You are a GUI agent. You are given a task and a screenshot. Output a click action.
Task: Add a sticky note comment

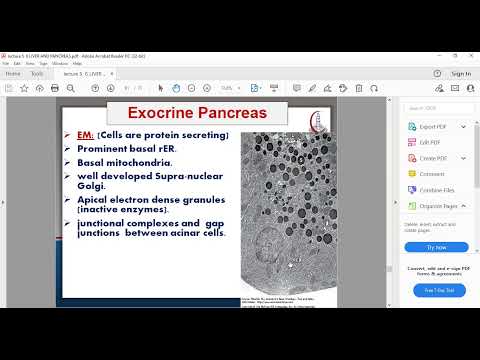click(297, 88)
